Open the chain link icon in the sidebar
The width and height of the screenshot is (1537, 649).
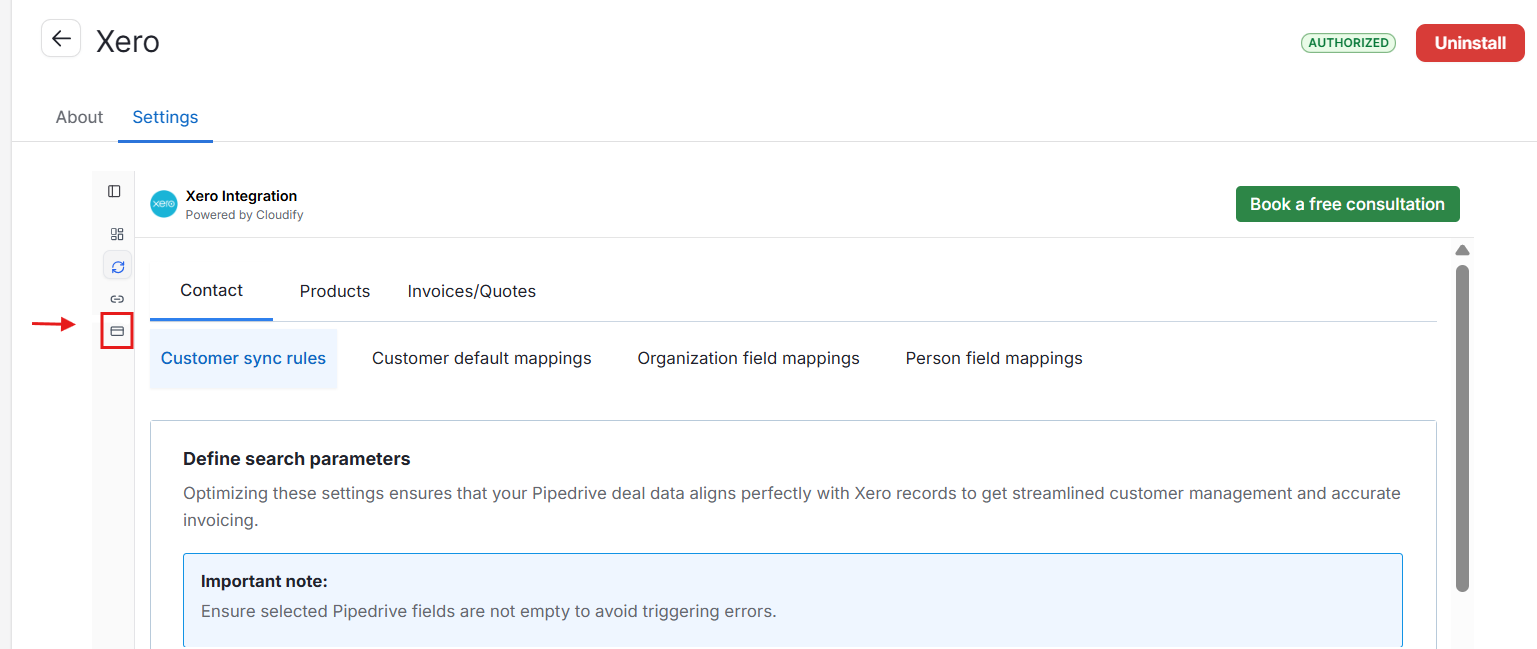pos(117,299)
